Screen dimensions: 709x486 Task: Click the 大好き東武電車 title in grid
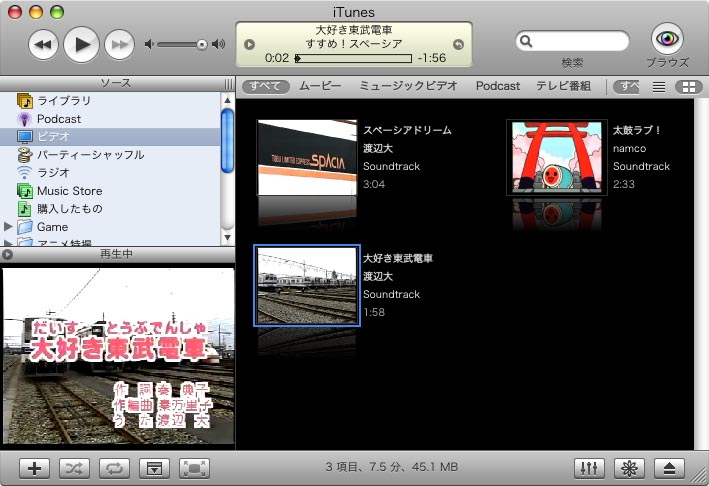[x=398, y=258]
